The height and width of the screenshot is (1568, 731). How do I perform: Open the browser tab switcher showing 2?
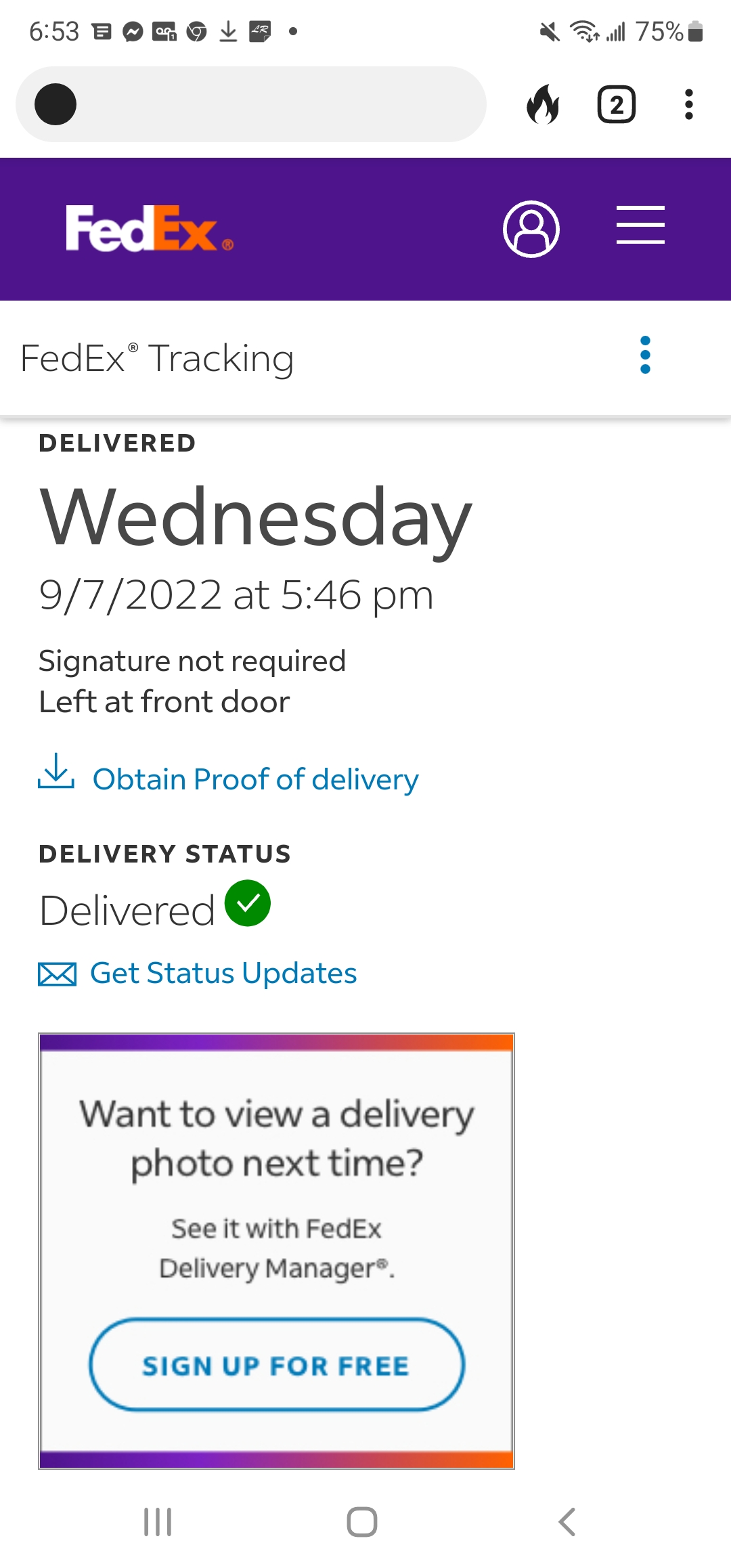tap(616, 105)
